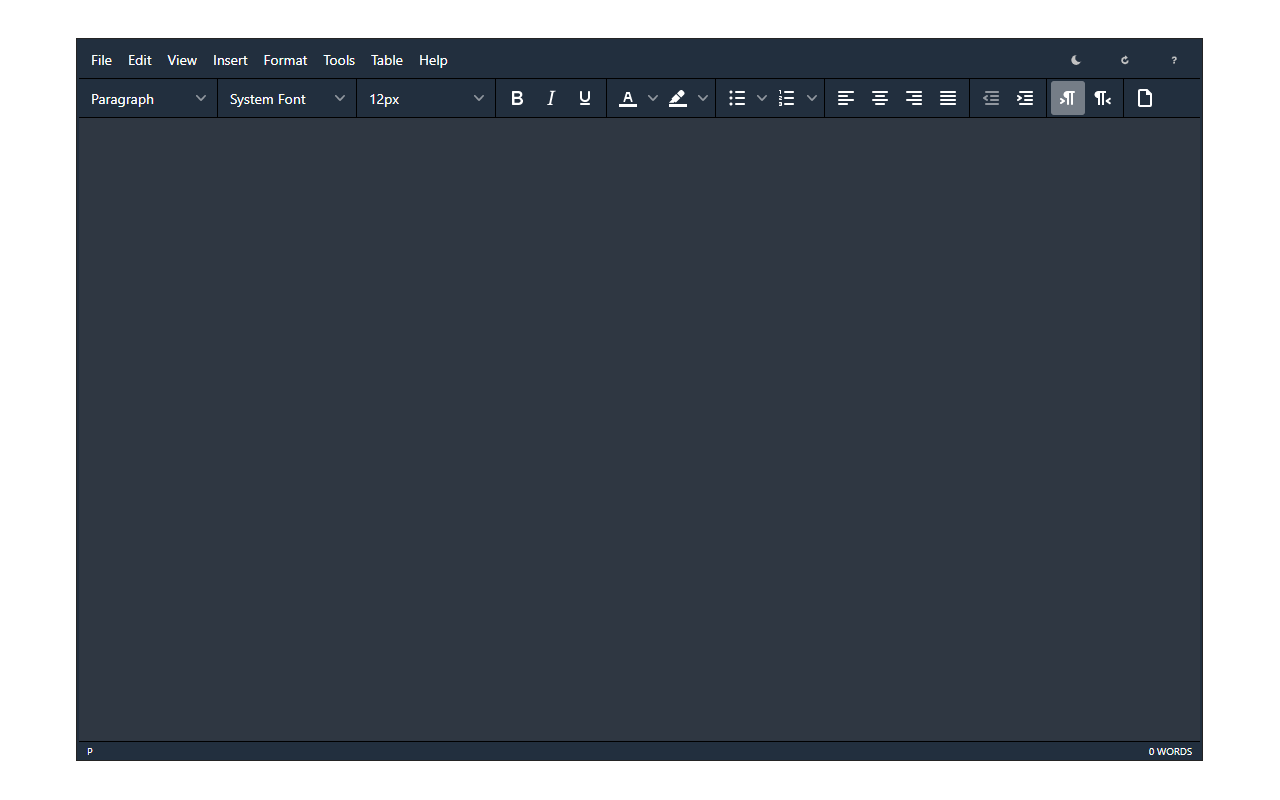Image resolution: width=1280 pixels, height=800 pixels.
Task: Justify the paragraph text
Action: (x=947, y=98)
